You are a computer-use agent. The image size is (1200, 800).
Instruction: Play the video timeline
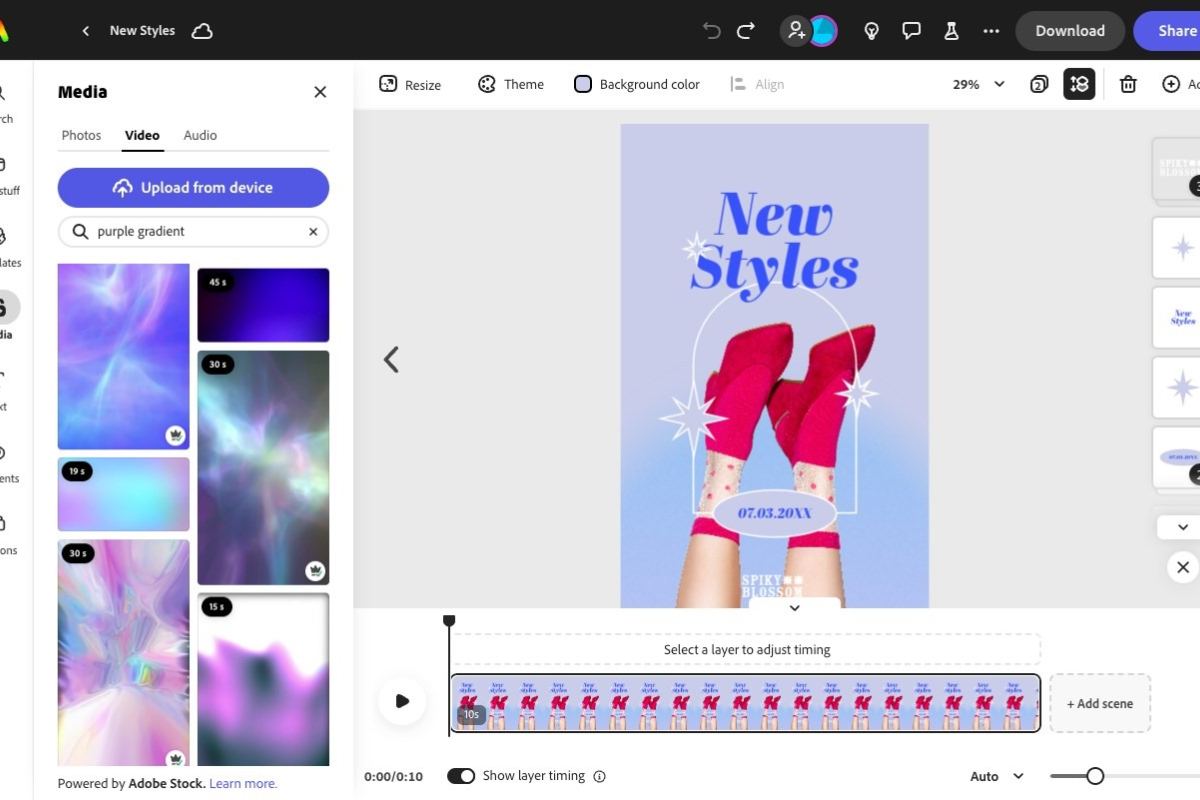(x=402, y=701)
